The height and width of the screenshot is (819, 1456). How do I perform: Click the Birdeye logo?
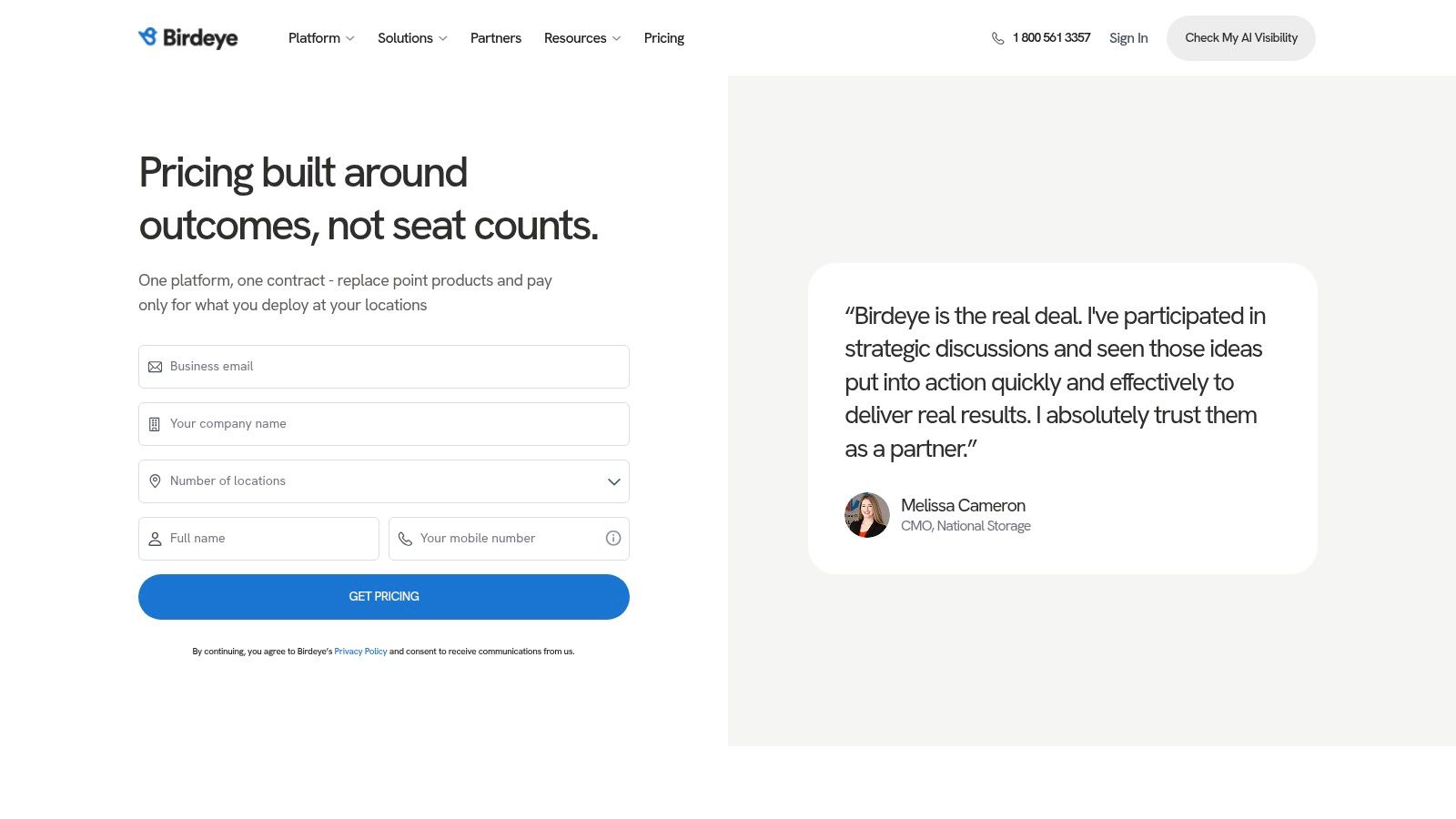click(188, 37)
